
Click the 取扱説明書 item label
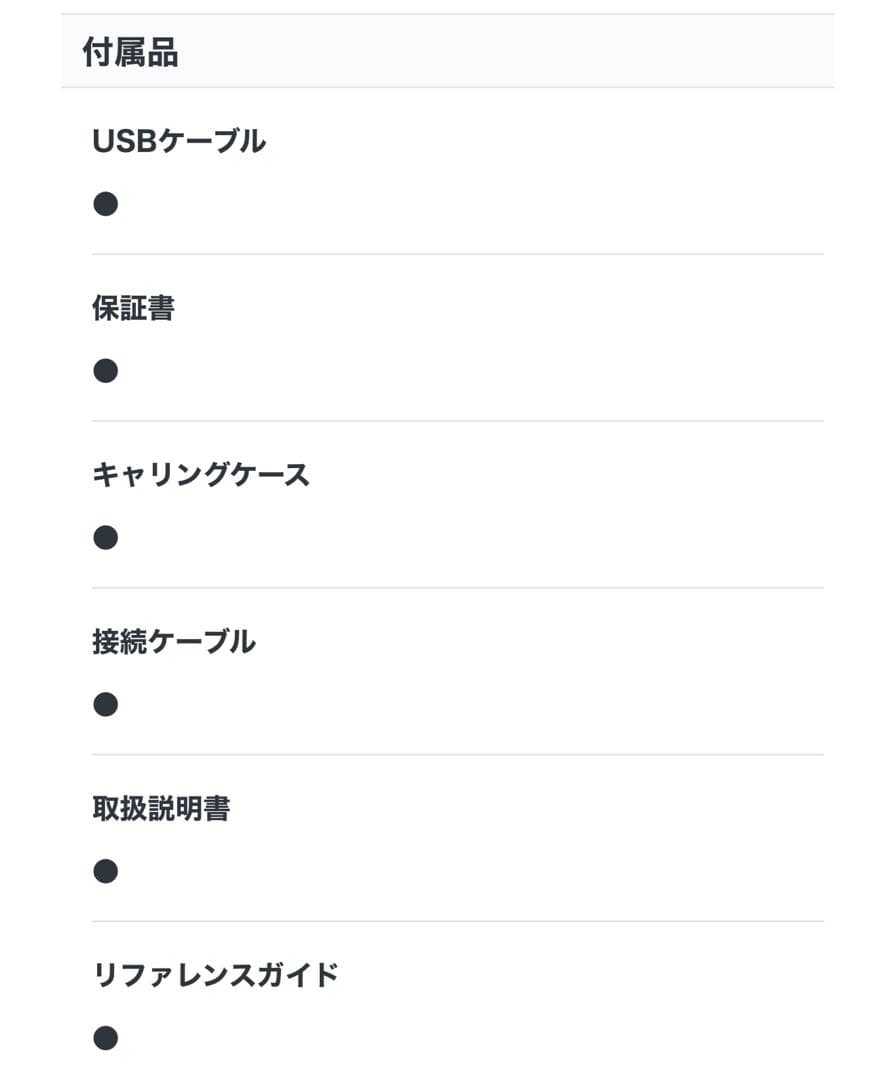[161, 809]
